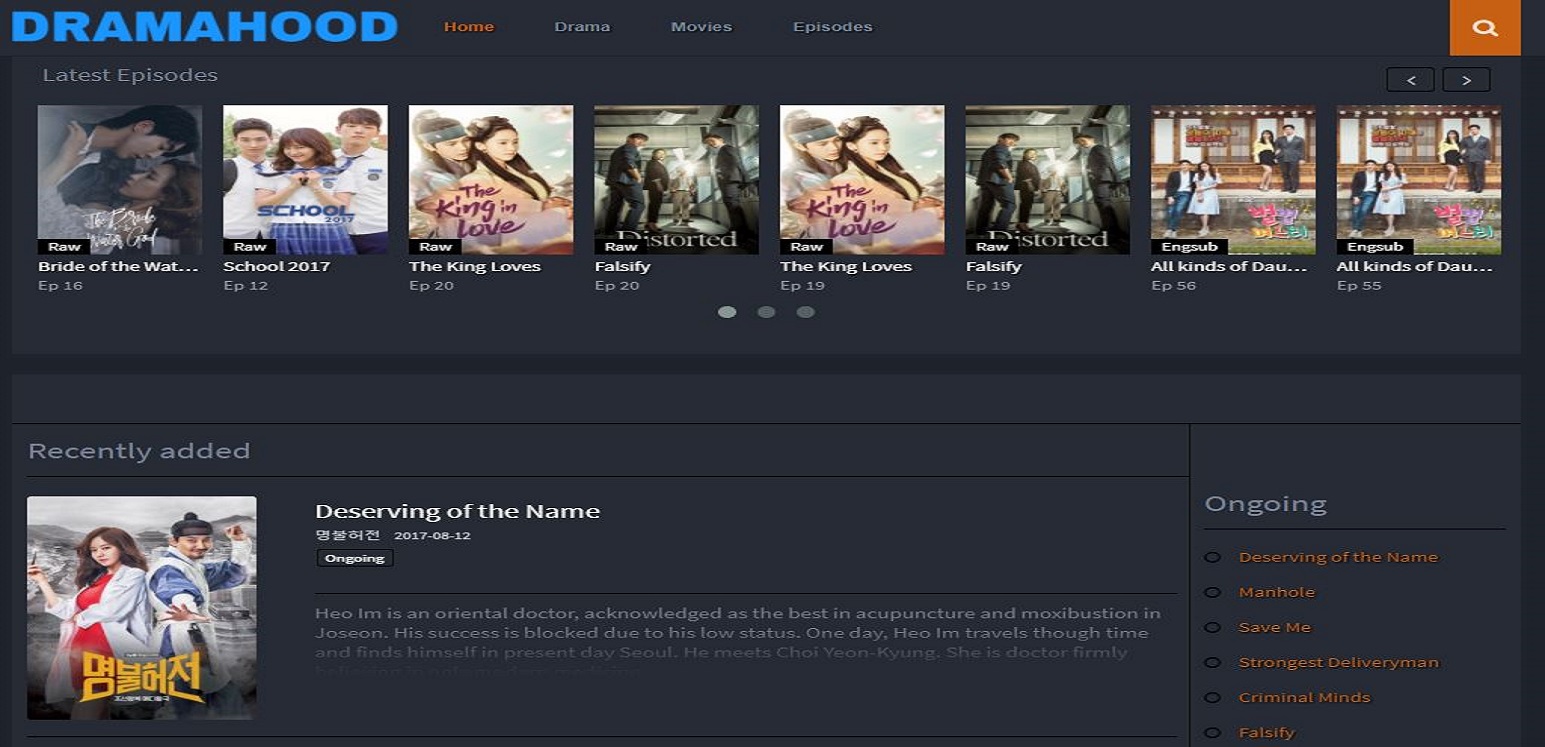Click the Heo Im drama description text
The width and height of the screenshot is (1545, 747).
click(738, 641)
